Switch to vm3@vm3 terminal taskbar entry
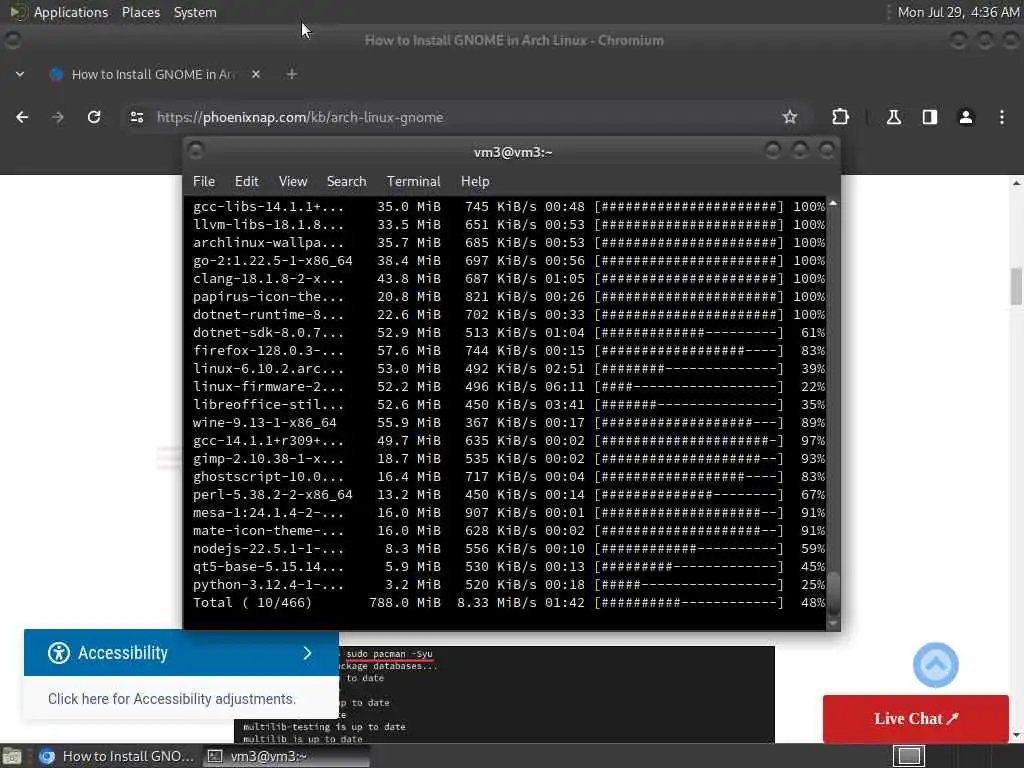This screenshot has width=1024, height=768. tap(286, 756)
